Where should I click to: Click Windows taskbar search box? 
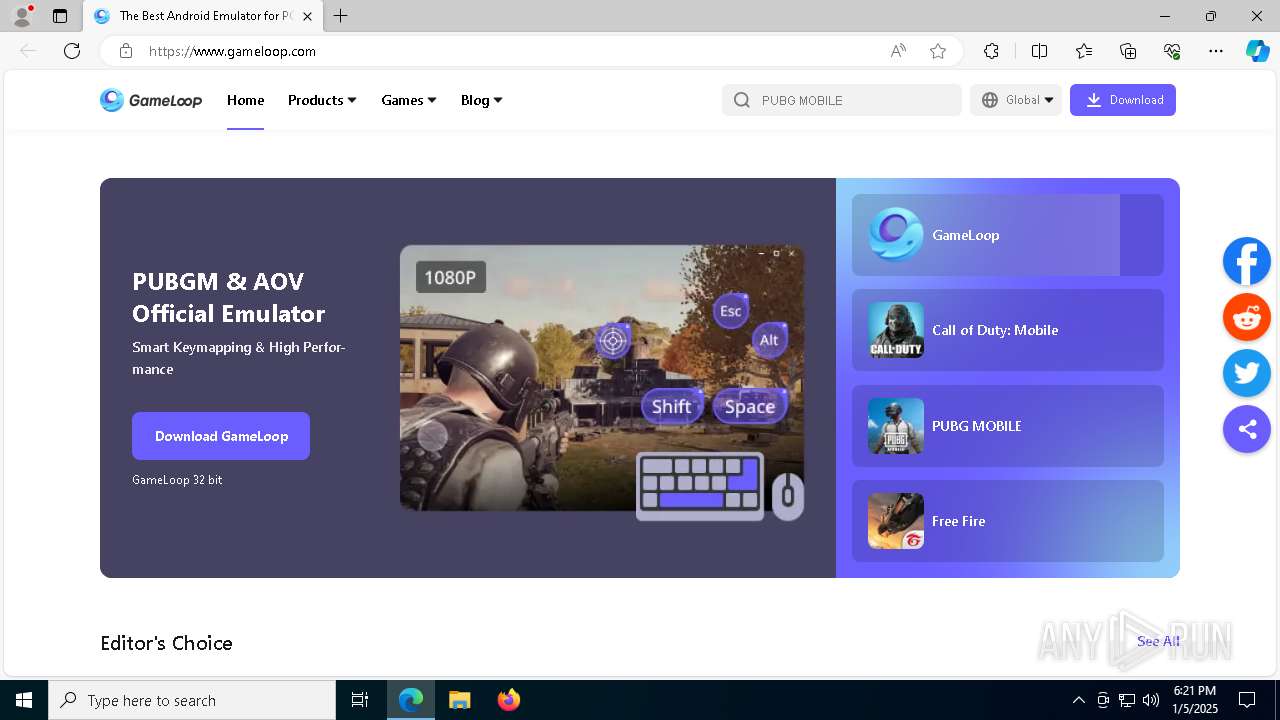pos(192,700)
